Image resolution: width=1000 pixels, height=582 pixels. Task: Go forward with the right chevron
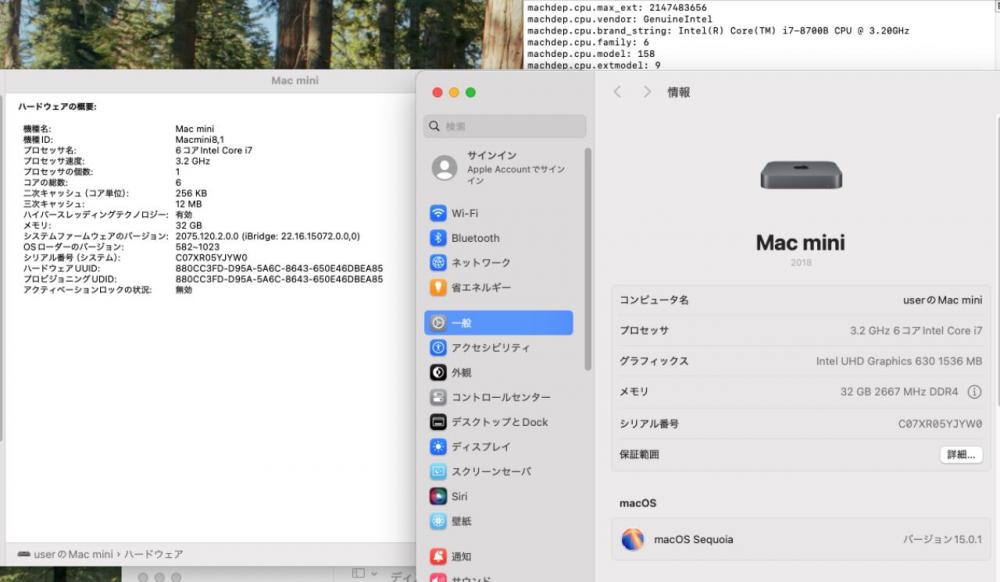click(x=647, y=92)
